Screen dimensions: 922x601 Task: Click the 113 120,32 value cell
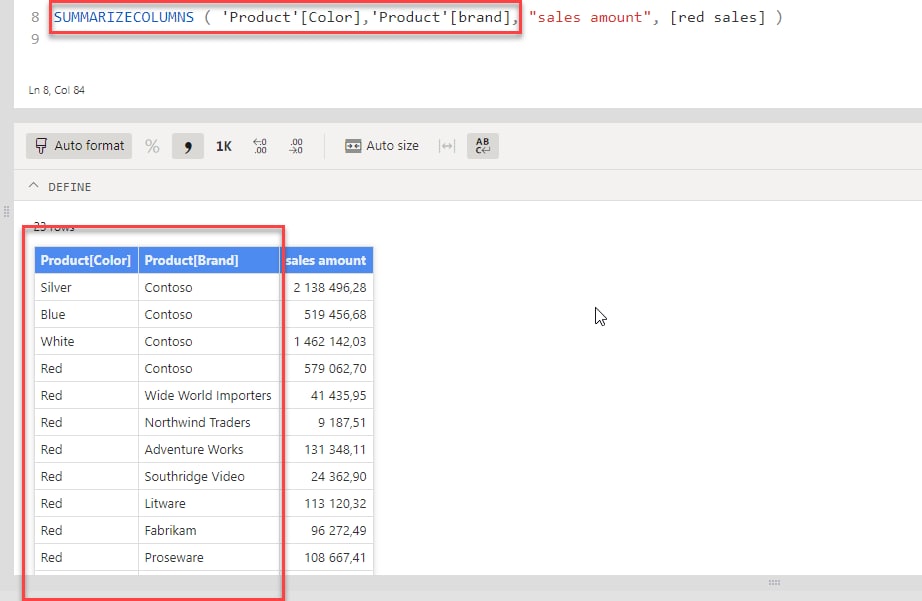tap(326, 504)
